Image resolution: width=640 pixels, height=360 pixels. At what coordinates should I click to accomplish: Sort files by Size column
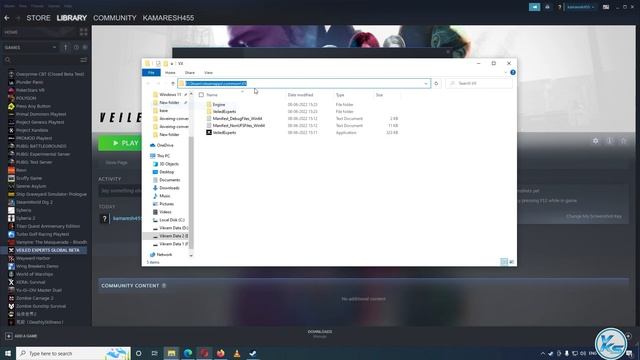pos(380,95)
